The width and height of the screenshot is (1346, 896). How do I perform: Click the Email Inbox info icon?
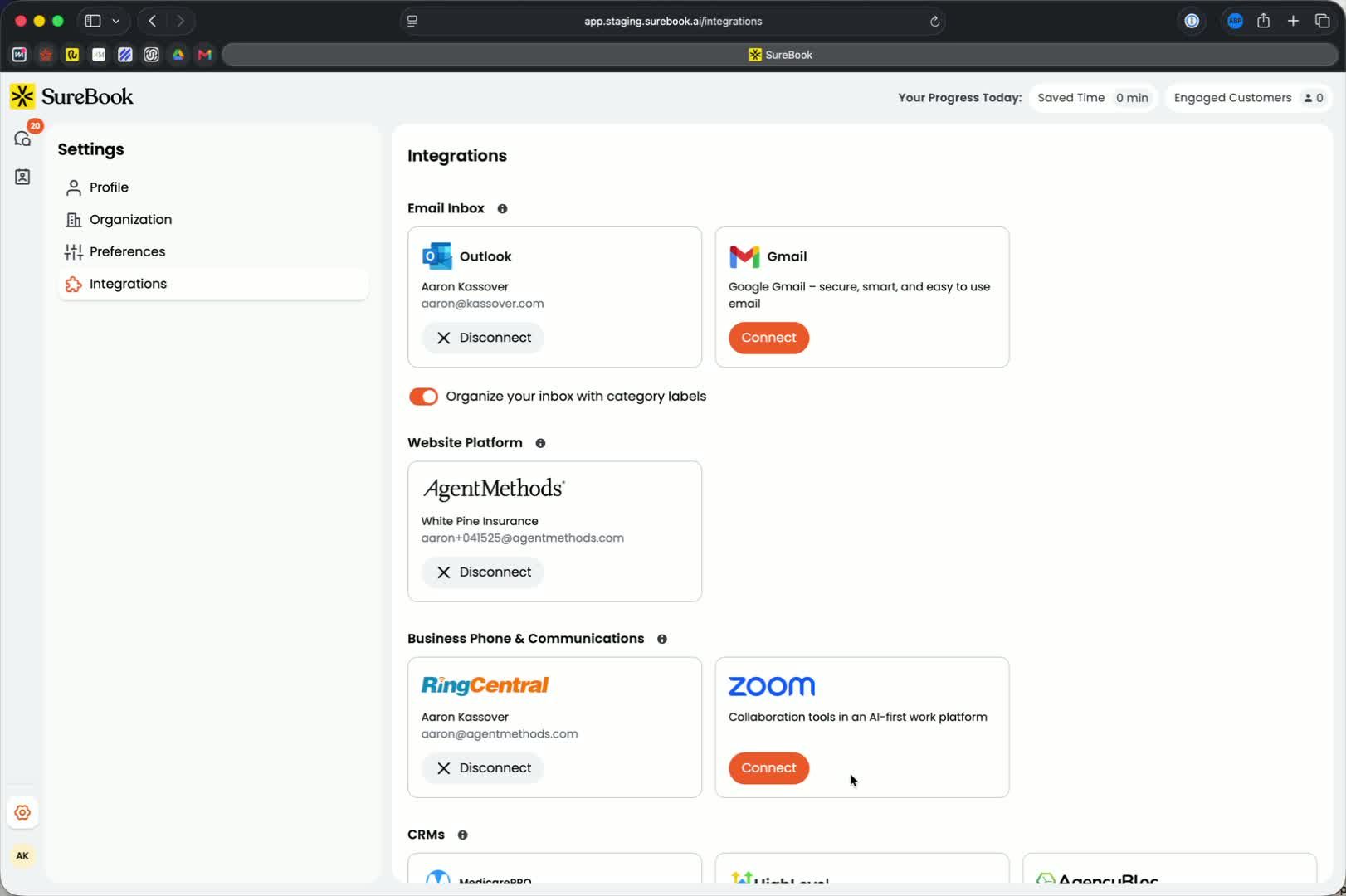pos(502,209)
